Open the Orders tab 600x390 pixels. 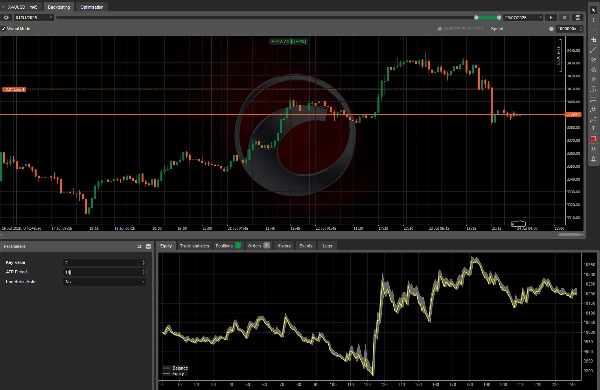(x=258, y=246)
